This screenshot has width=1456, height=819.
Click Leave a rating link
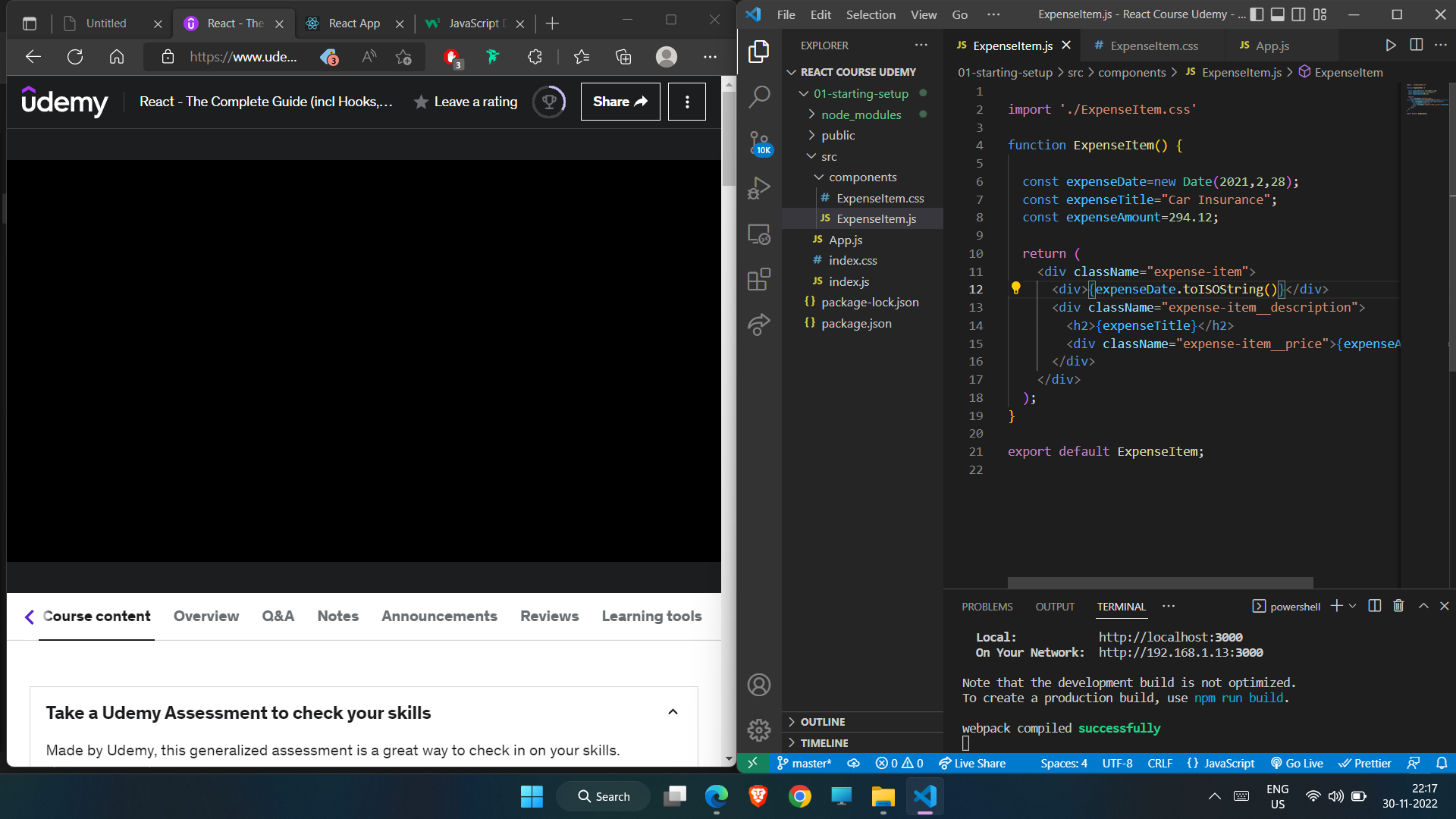click(x=466, y=102)
